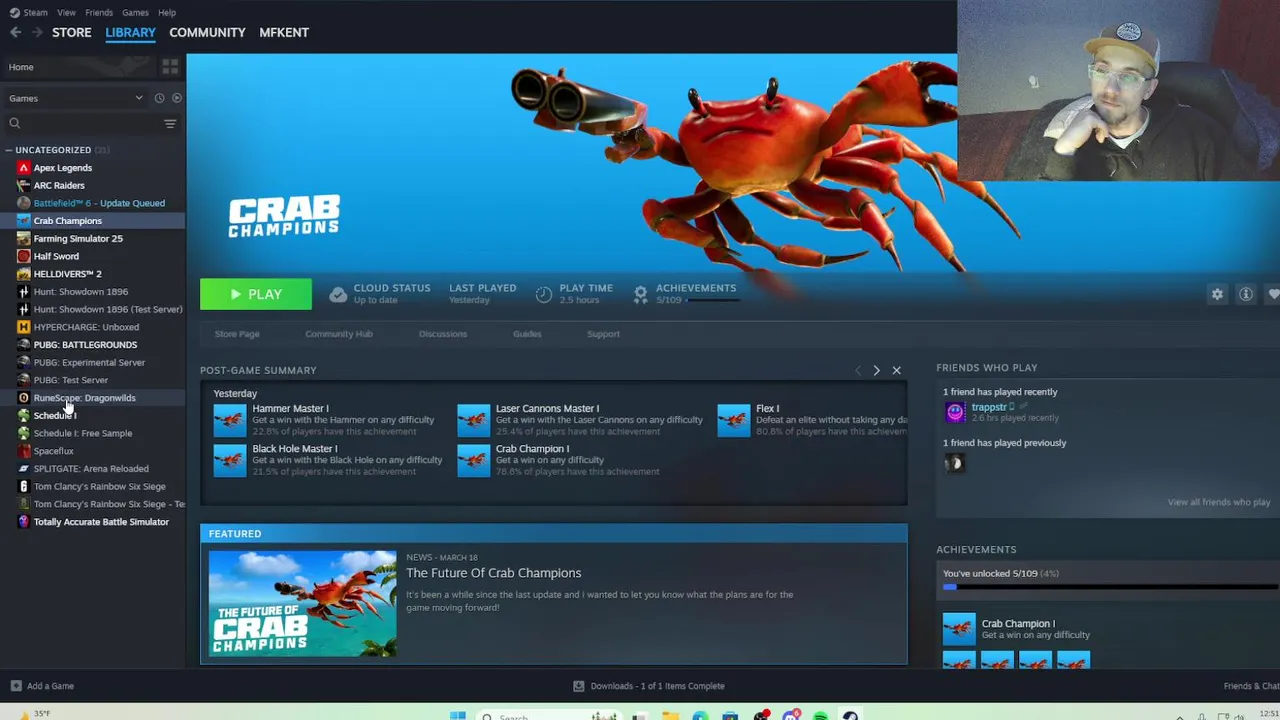Open The Future Of Crab Champions thumbnail
The image size is (1280, 720).
302,603
